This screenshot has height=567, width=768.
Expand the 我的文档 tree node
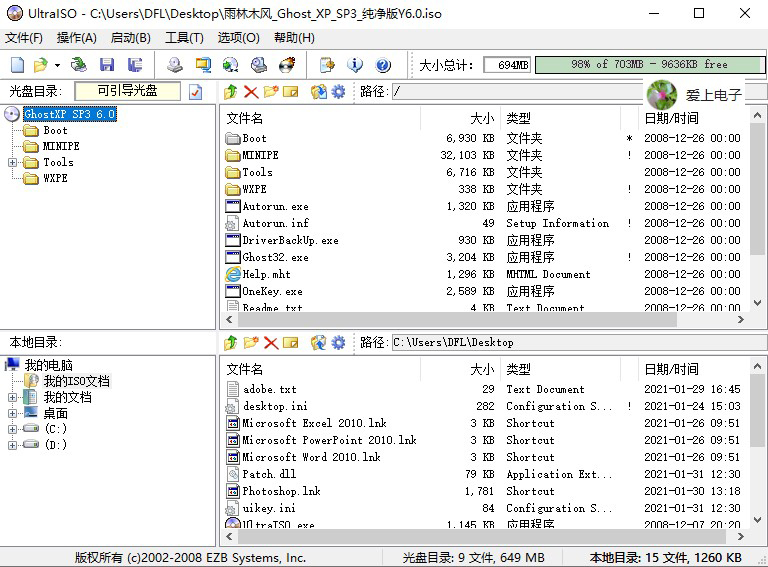(x=13, y=398)
